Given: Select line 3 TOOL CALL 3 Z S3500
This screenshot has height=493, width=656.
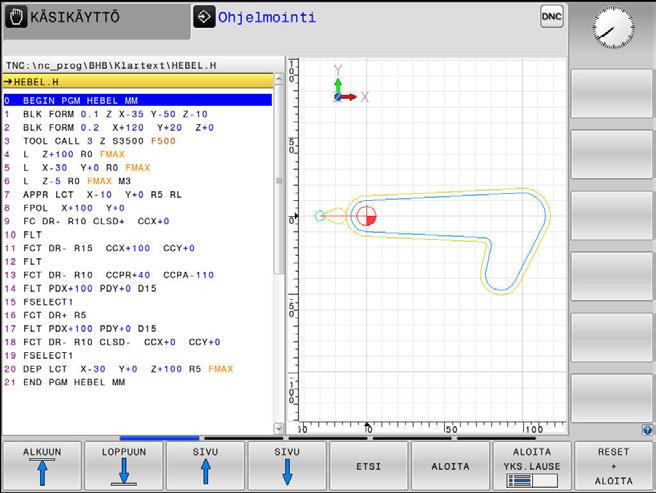Looking at the screenshot, I should [138, 141].
